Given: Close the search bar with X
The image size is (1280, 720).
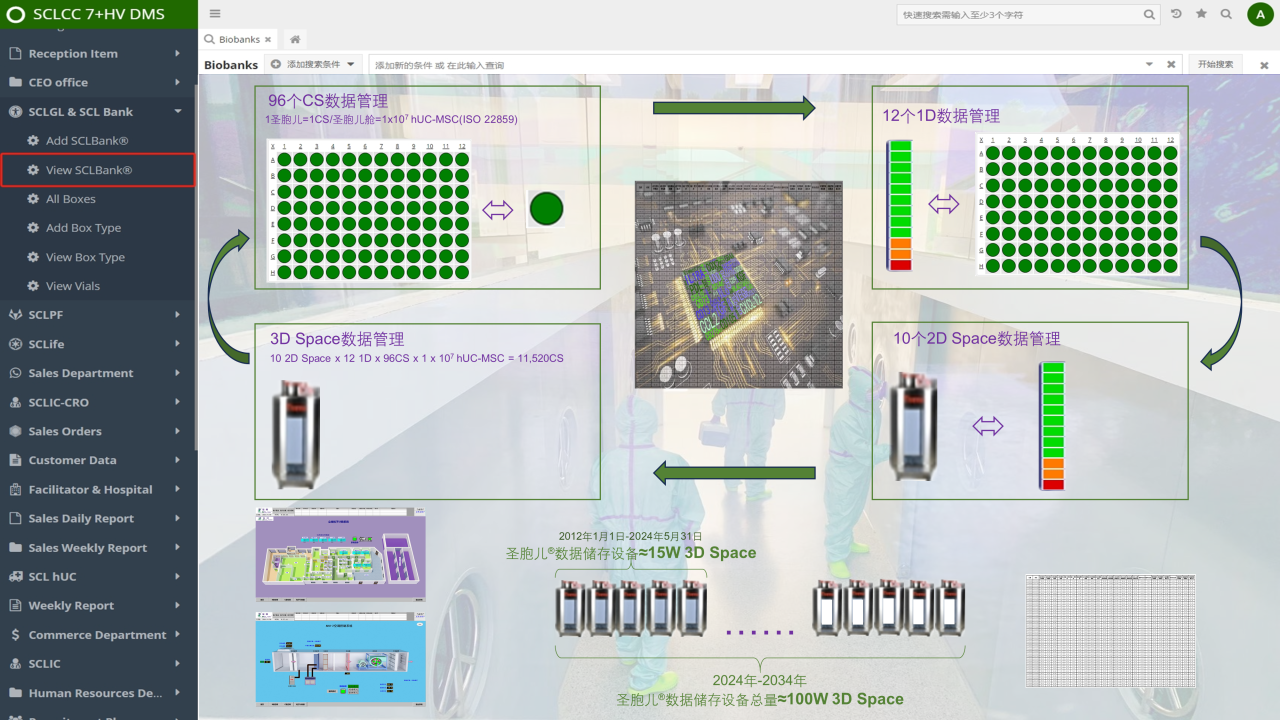Looking at the screenshot, I should (1264, 65).
